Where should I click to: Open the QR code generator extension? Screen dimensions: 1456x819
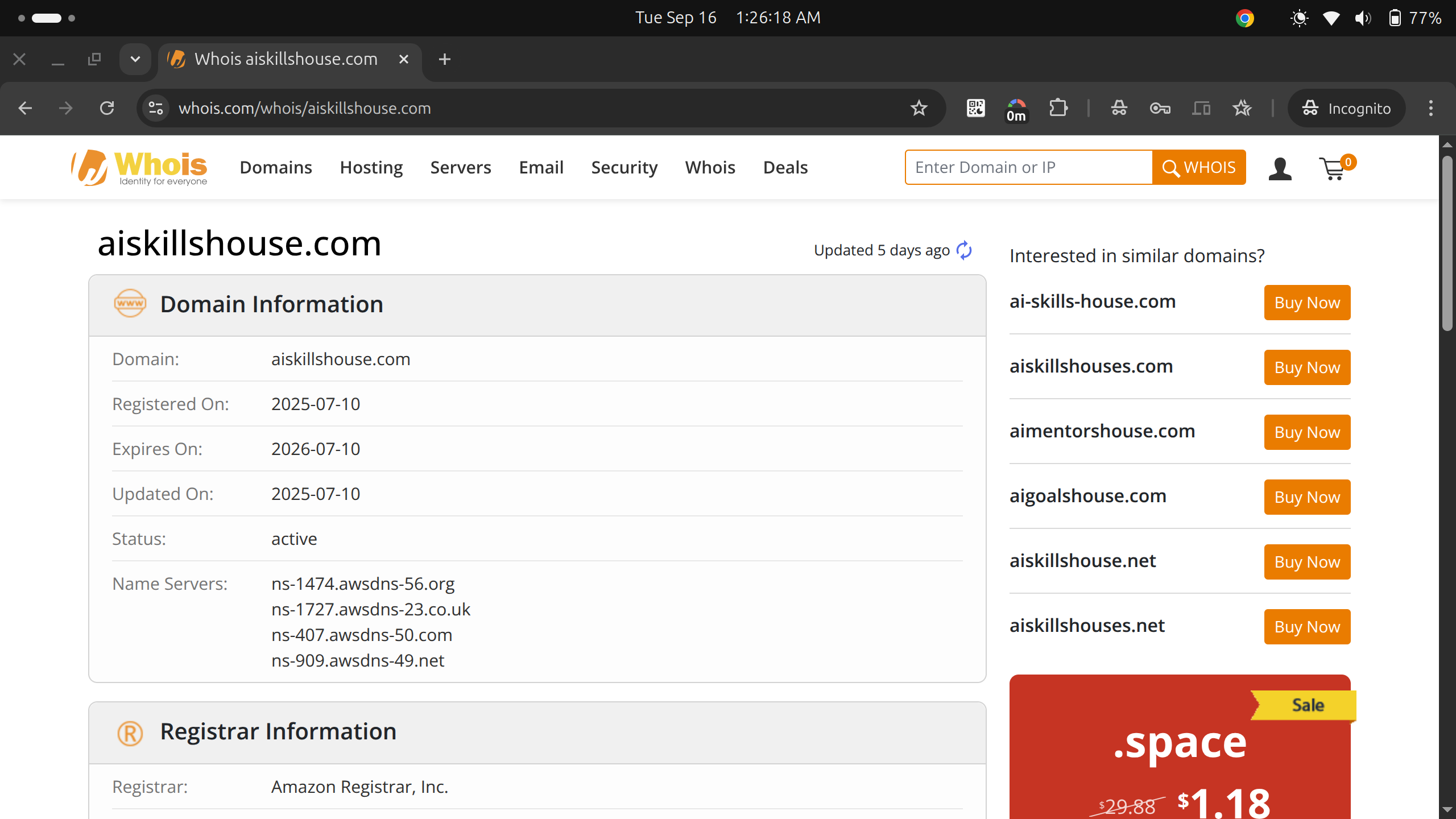click(x=975, y=108)
